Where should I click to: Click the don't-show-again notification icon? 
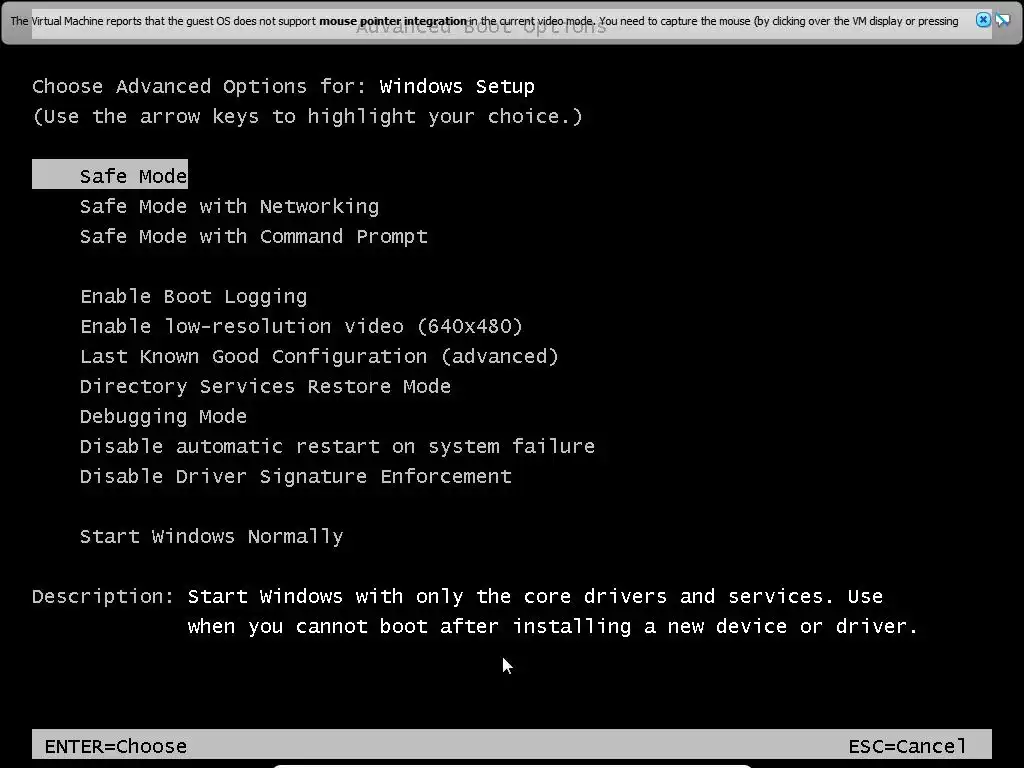pos(1002,20)
